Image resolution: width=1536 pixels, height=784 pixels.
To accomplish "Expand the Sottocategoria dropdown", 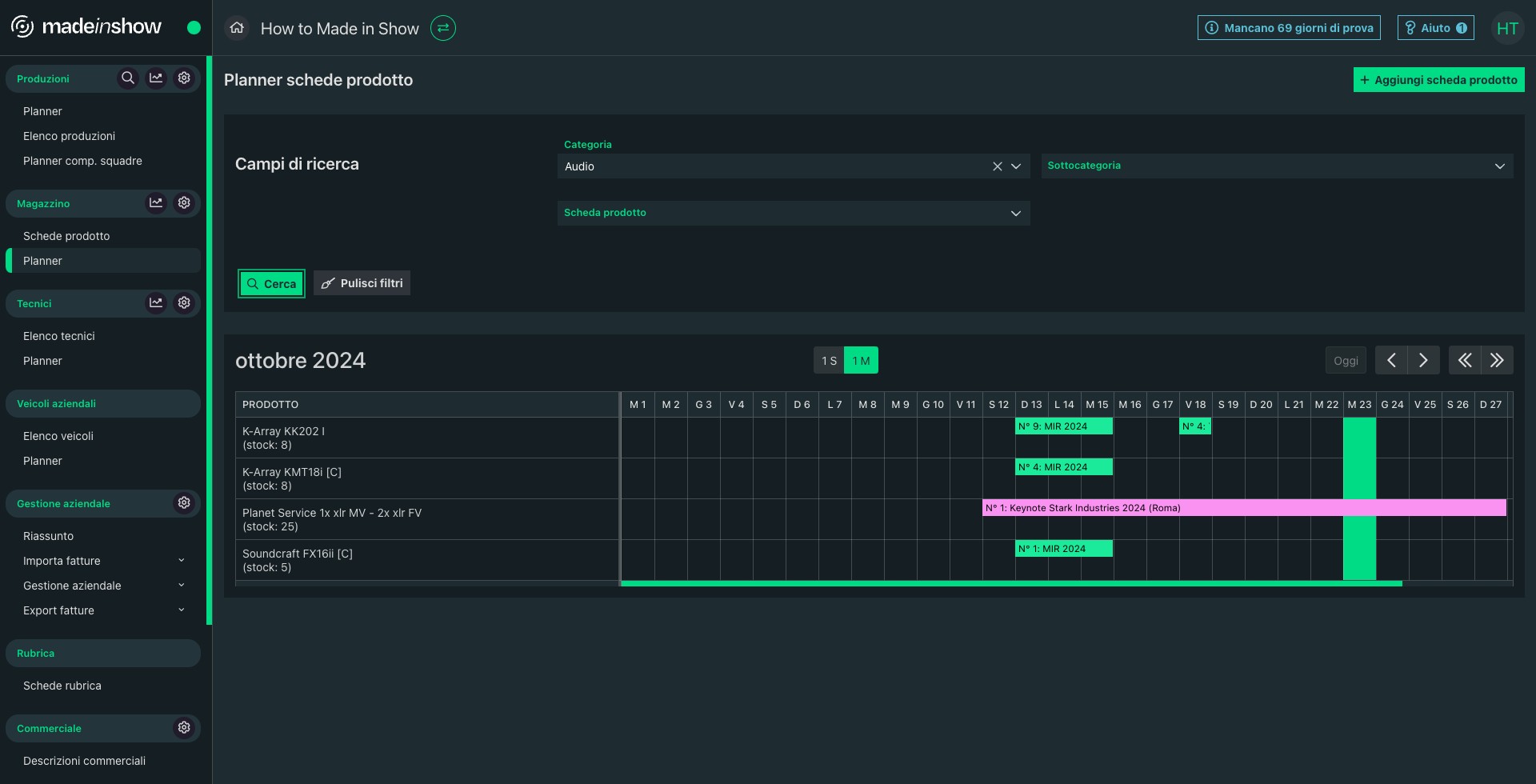I will [1277, 166].
